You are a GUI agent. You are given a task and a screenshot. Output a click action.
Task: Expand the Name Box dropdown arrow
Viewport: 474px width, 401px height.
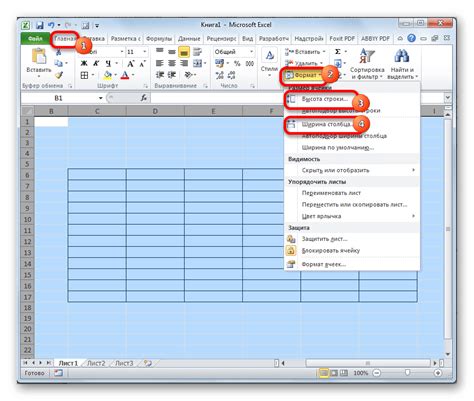pyautogui.click(x=101, y=98)
